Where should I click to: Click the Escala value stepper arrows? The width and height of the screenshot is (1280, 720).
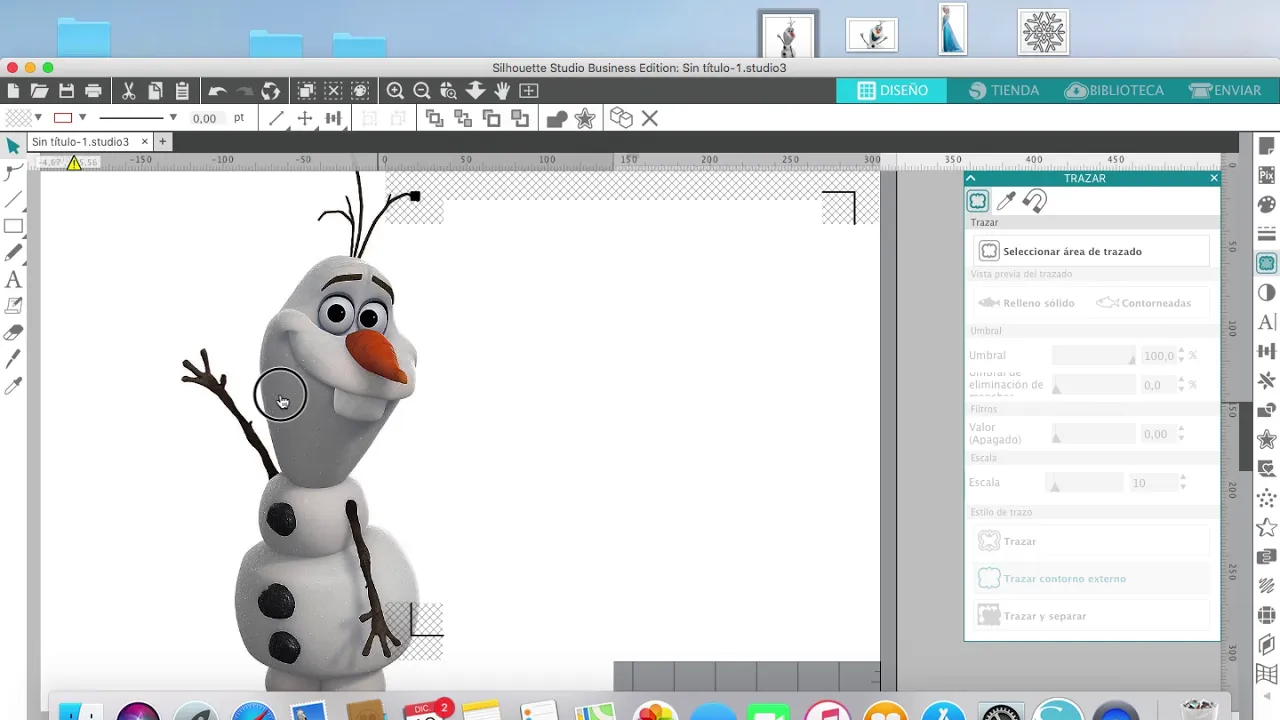pos(1183,483)
